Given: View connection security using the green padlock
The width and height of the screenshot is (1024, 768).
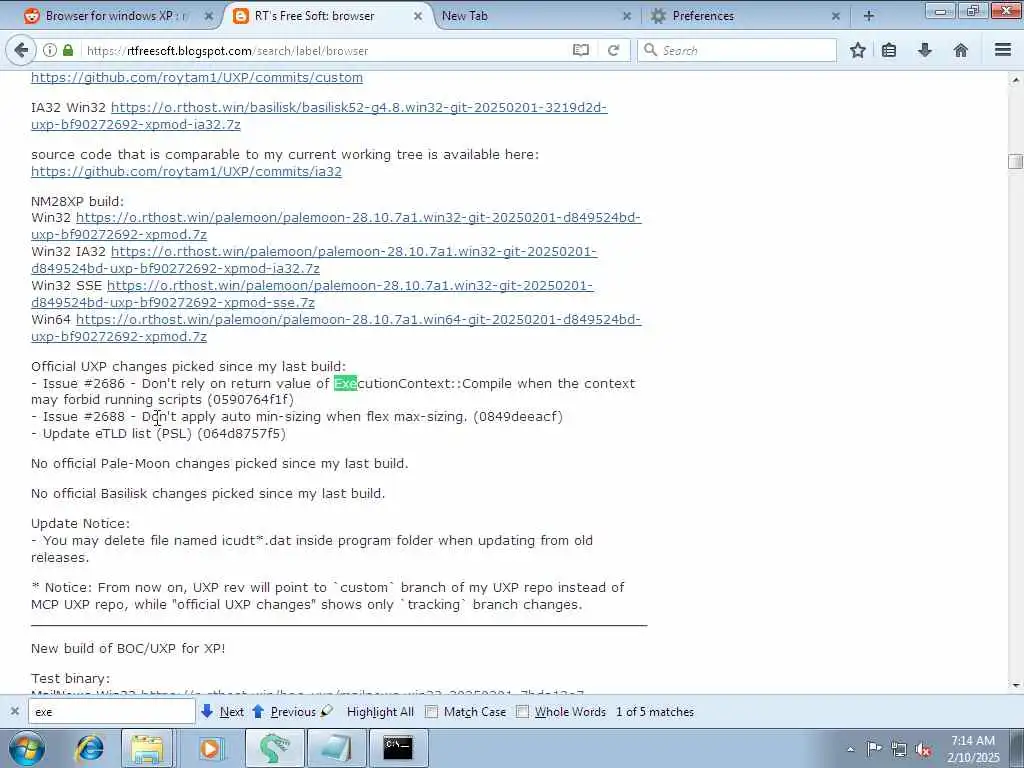Looking at the screenshot, I should [x=68, y=50].
